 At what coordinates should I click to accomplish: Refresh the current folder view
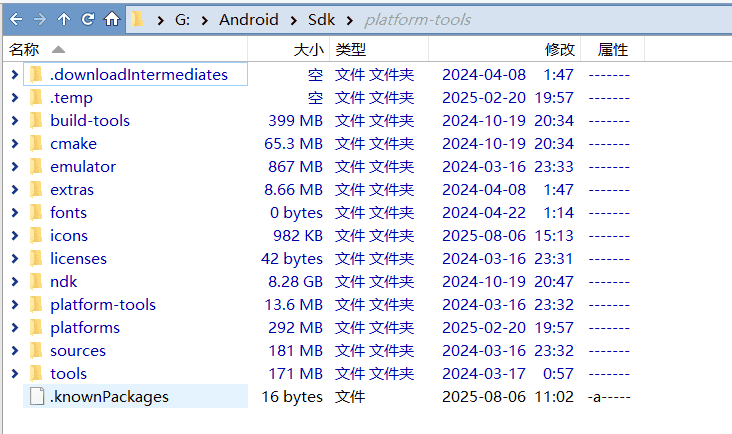click(x=88, y=19)
